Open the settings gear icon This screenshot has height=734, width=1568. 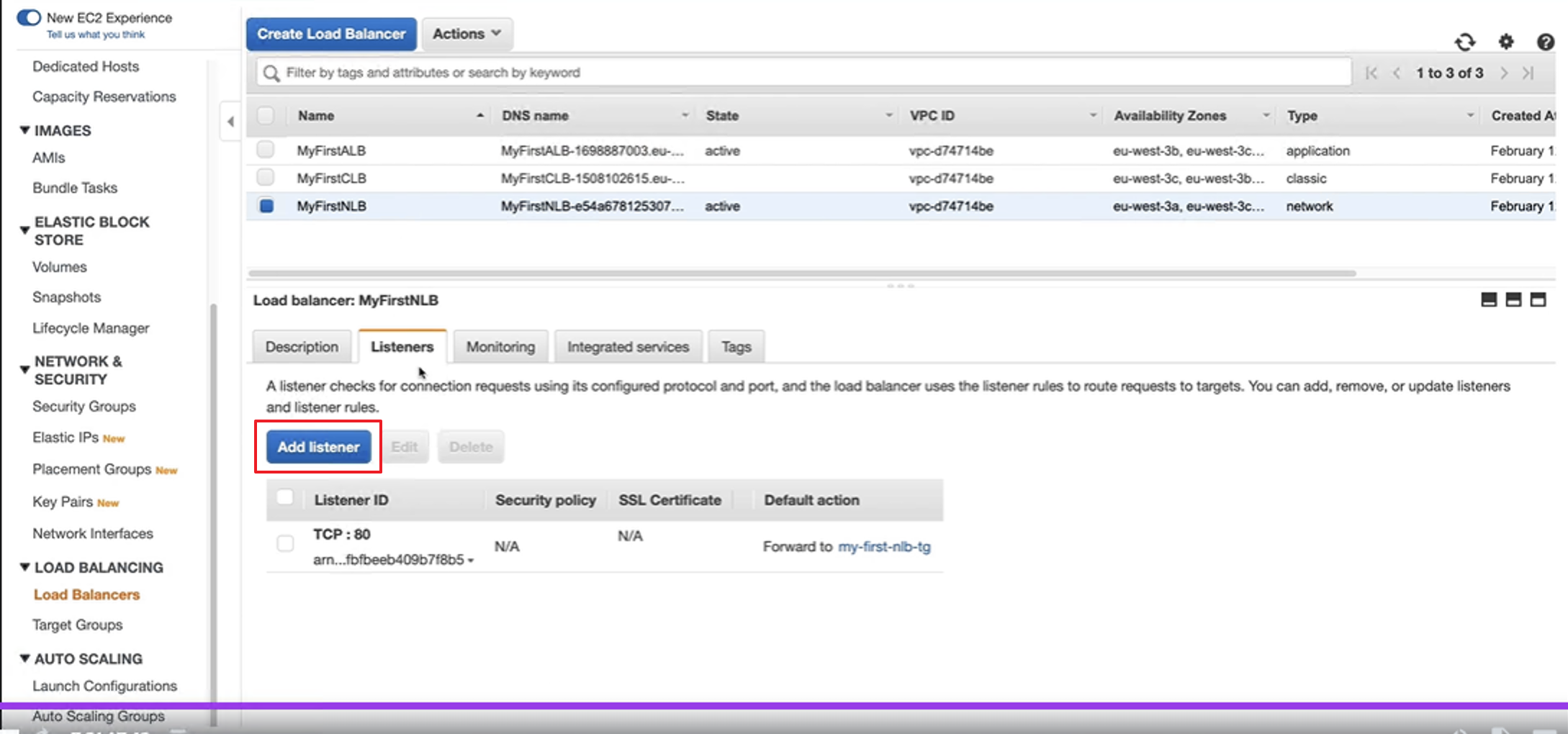pyautogui.click(x=1506, y=42)
